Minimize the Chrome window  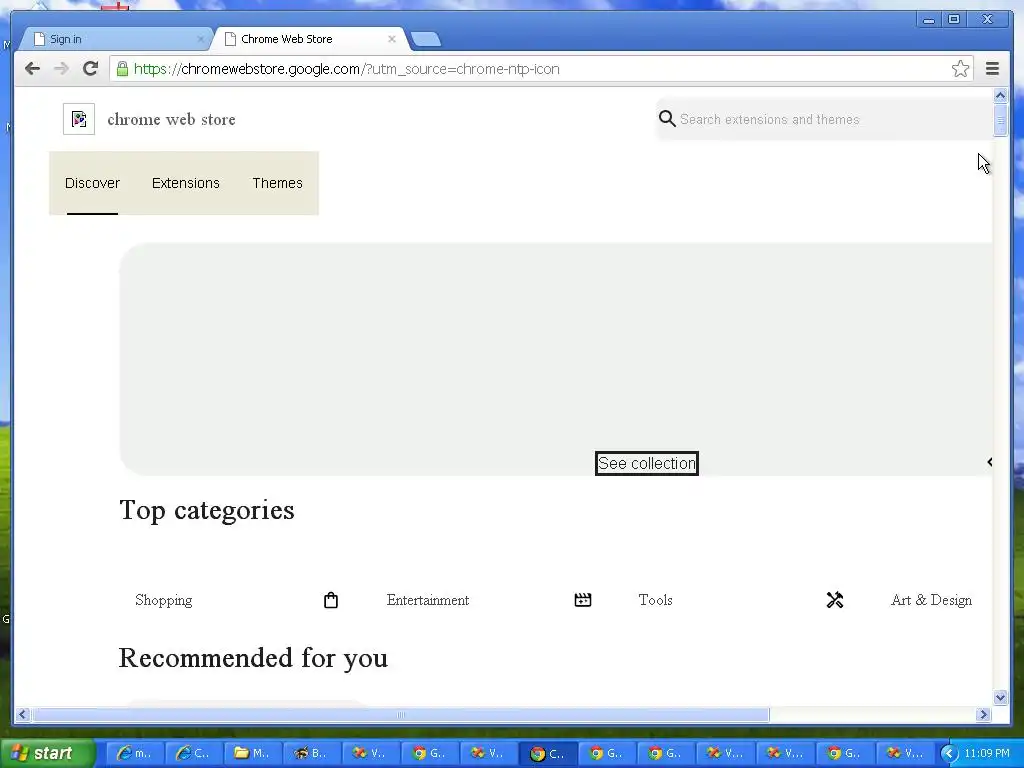[929, 20]
